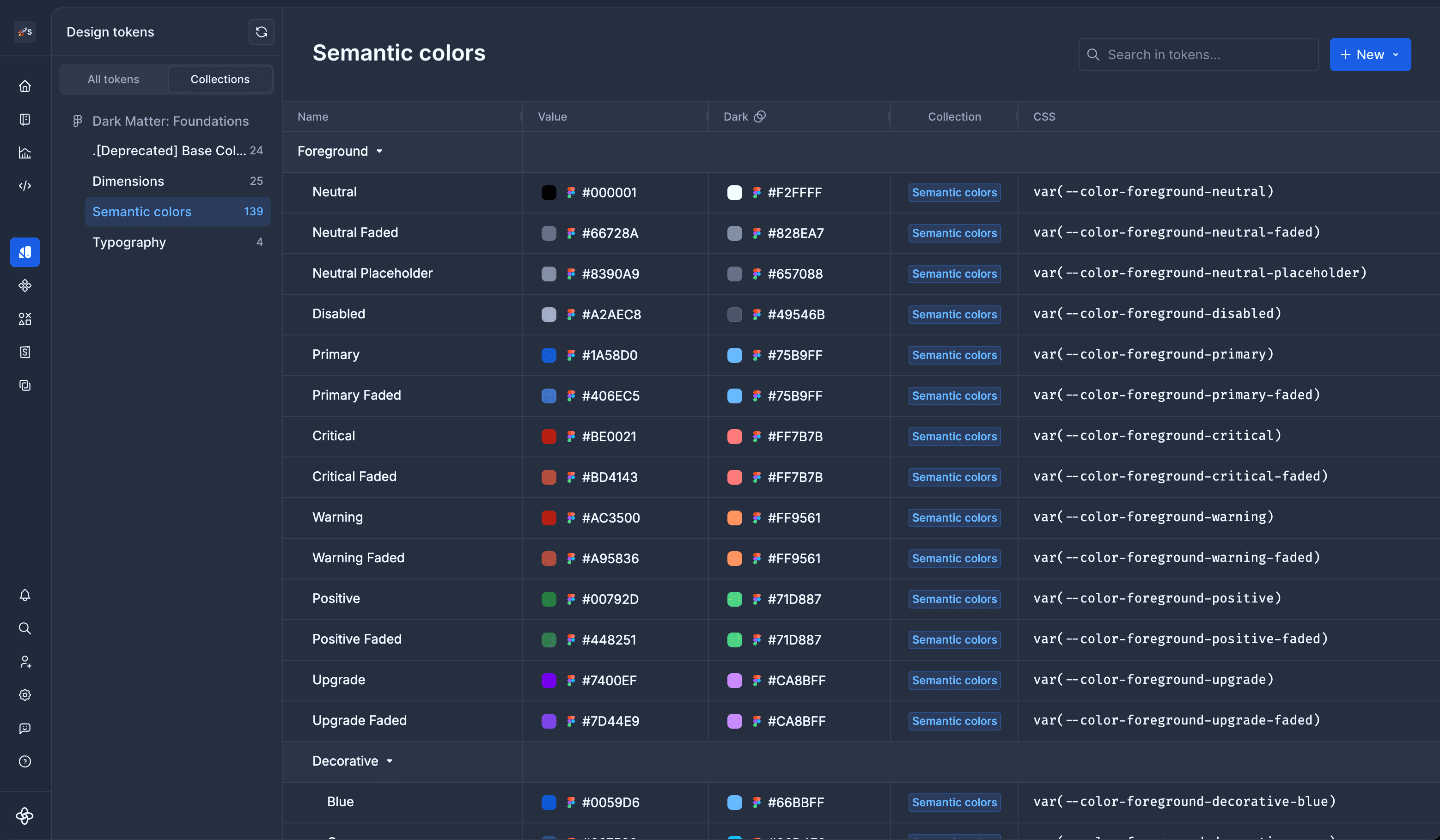1440x840 pixels.
Task: Click the active design tokens icon
Action: pos(25,252)
